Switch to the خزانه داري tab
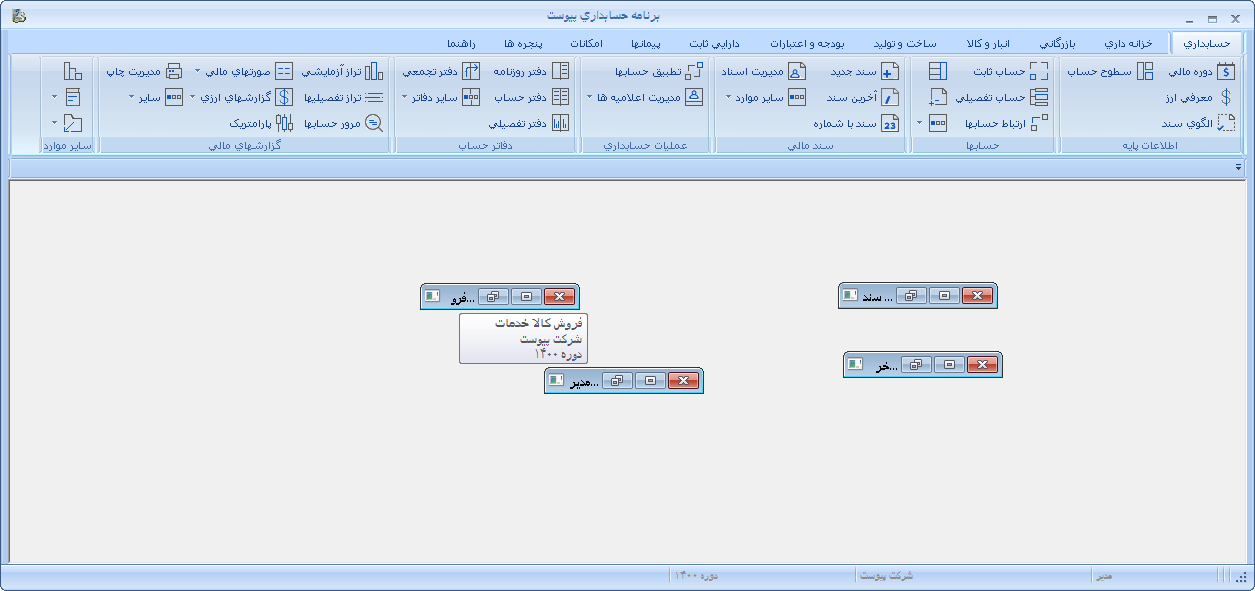 (1128, 44)
